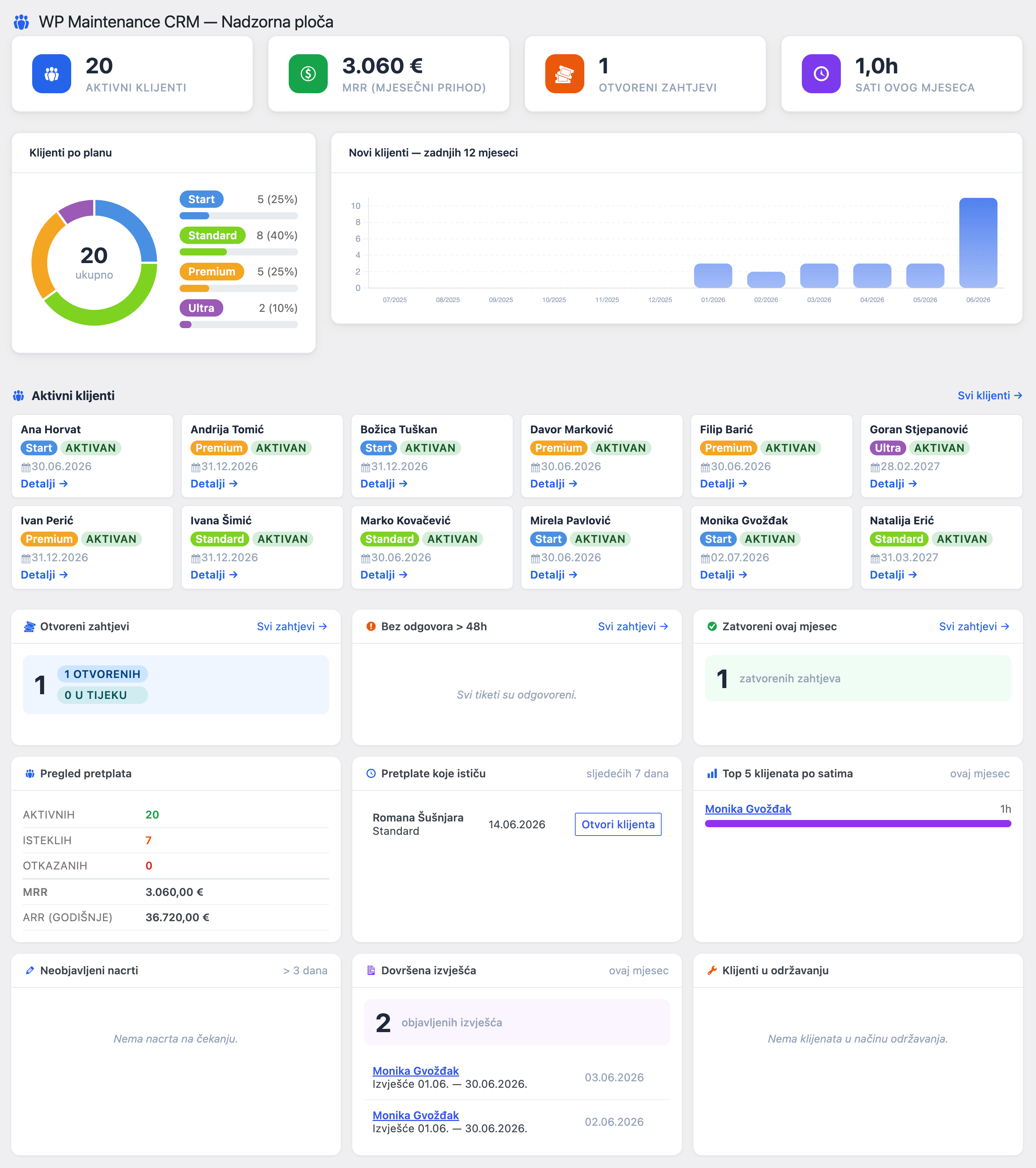Click the 06/2026 bar in new clients chart
1036x1168 pixels.
click(978, 243)
